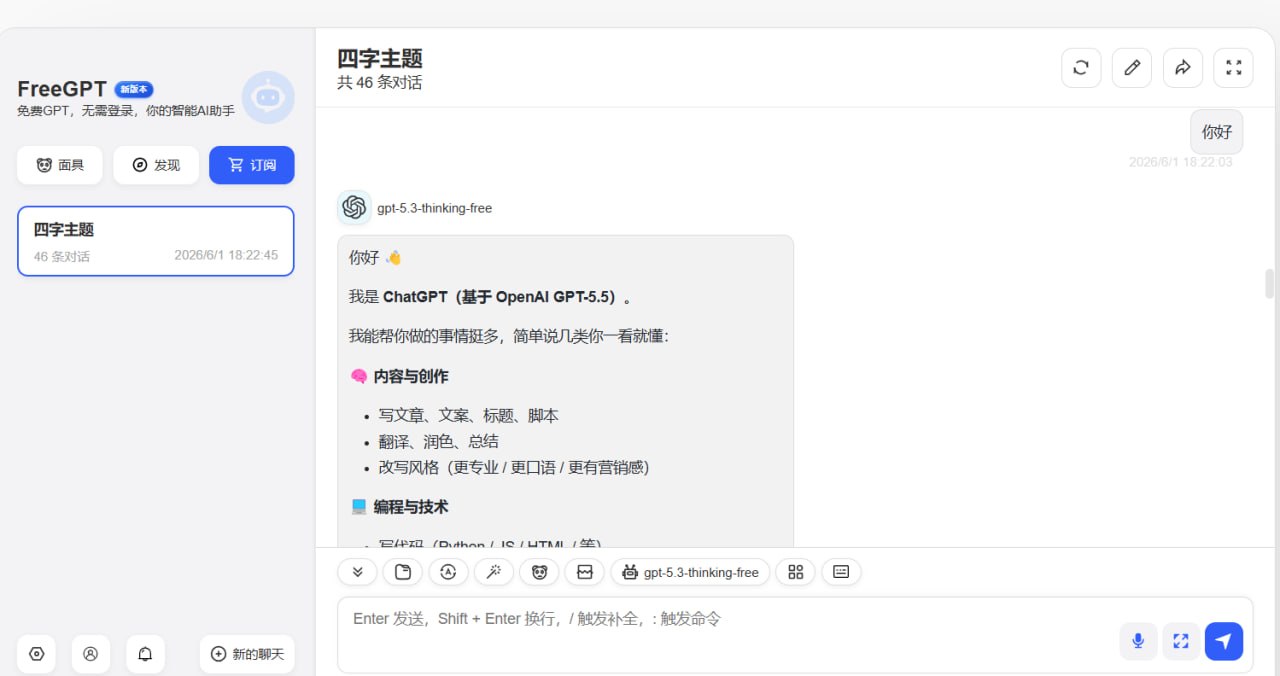Image resolution: width=1280 pixels, height=676 pixels.
Task: Click the 共 46 条对话 subtitle text
Action: coord(380,83)
